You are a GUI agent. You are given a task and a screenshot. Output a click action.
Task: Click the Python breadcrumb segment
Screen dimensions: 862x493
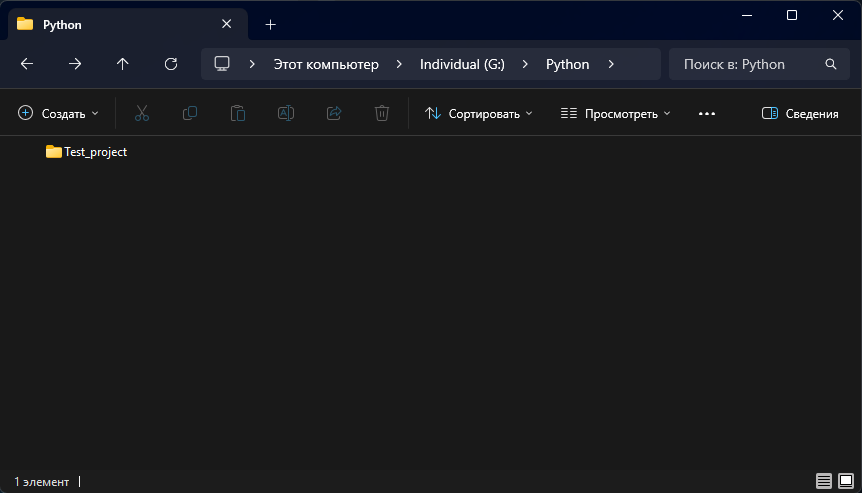coord(567,64)
